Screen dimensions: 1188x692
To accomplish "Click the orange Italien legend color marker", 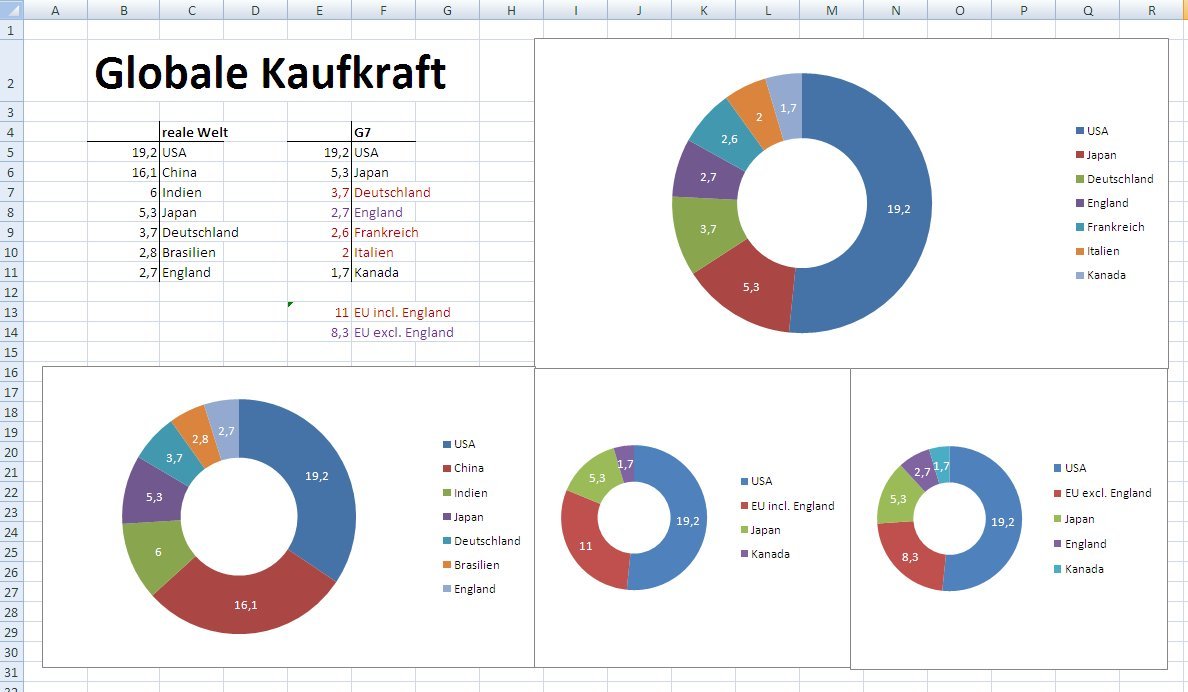I will coord(1080,251).
